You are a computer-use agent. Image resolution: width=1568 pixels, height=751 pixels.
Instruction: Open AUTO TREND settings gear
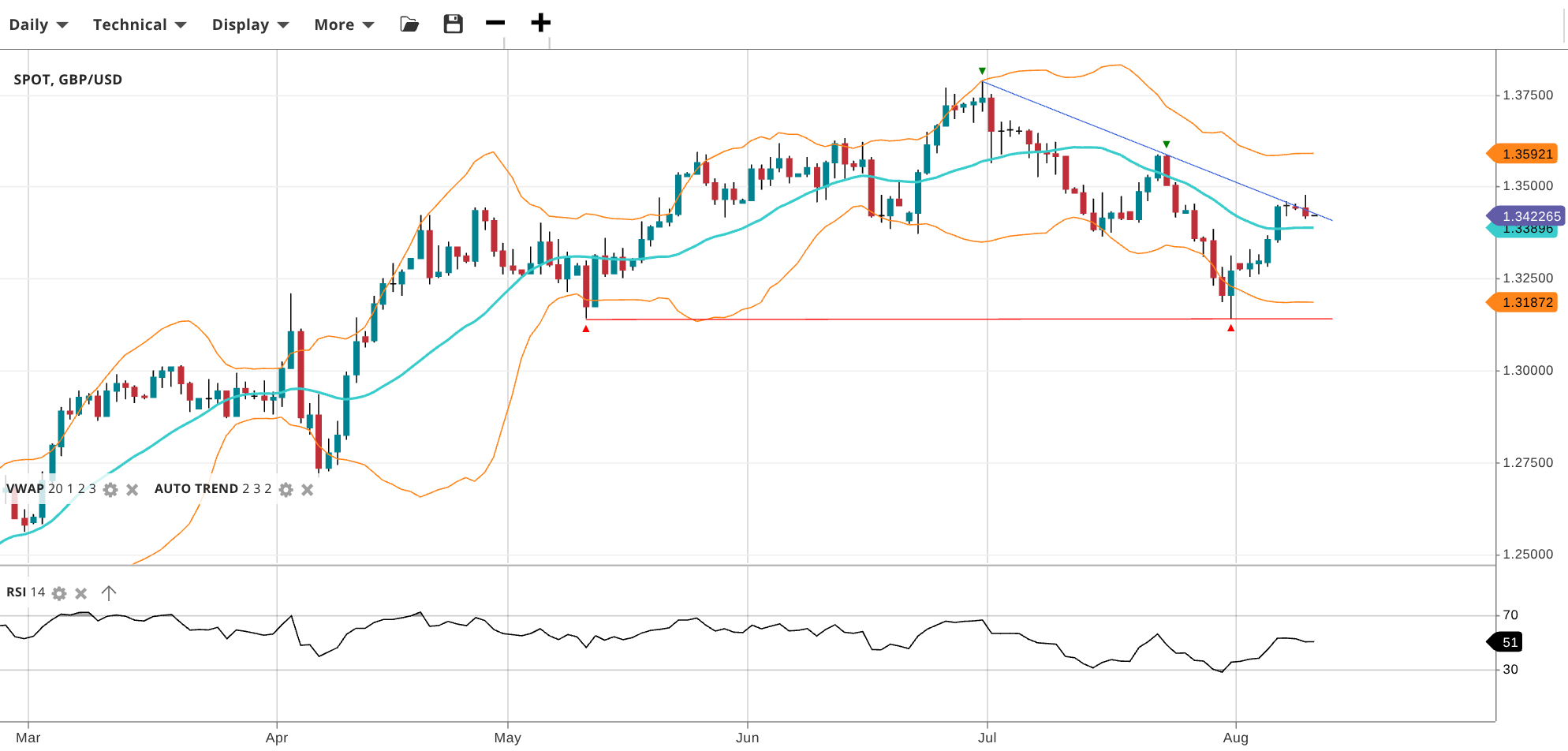pyautogui.click(x=286, y=490)
